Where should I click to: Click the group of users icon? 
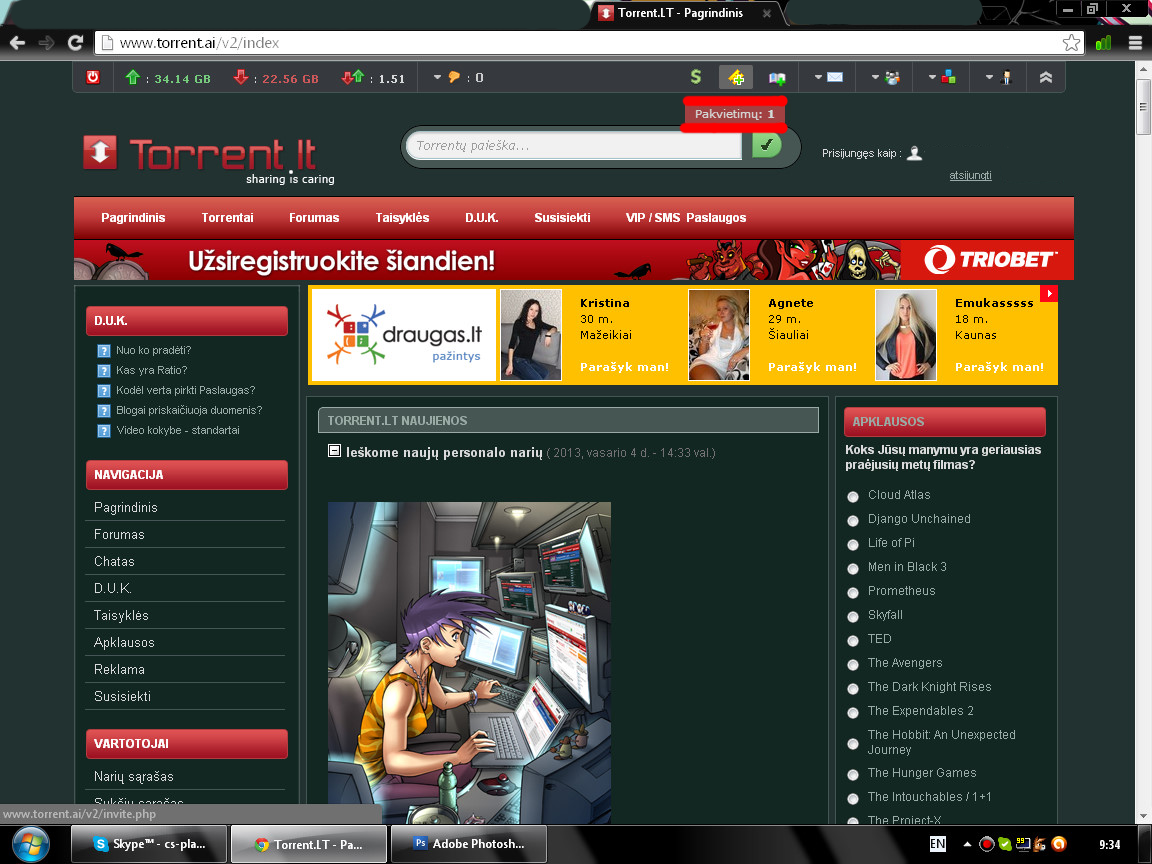click(x=892, y=77)
